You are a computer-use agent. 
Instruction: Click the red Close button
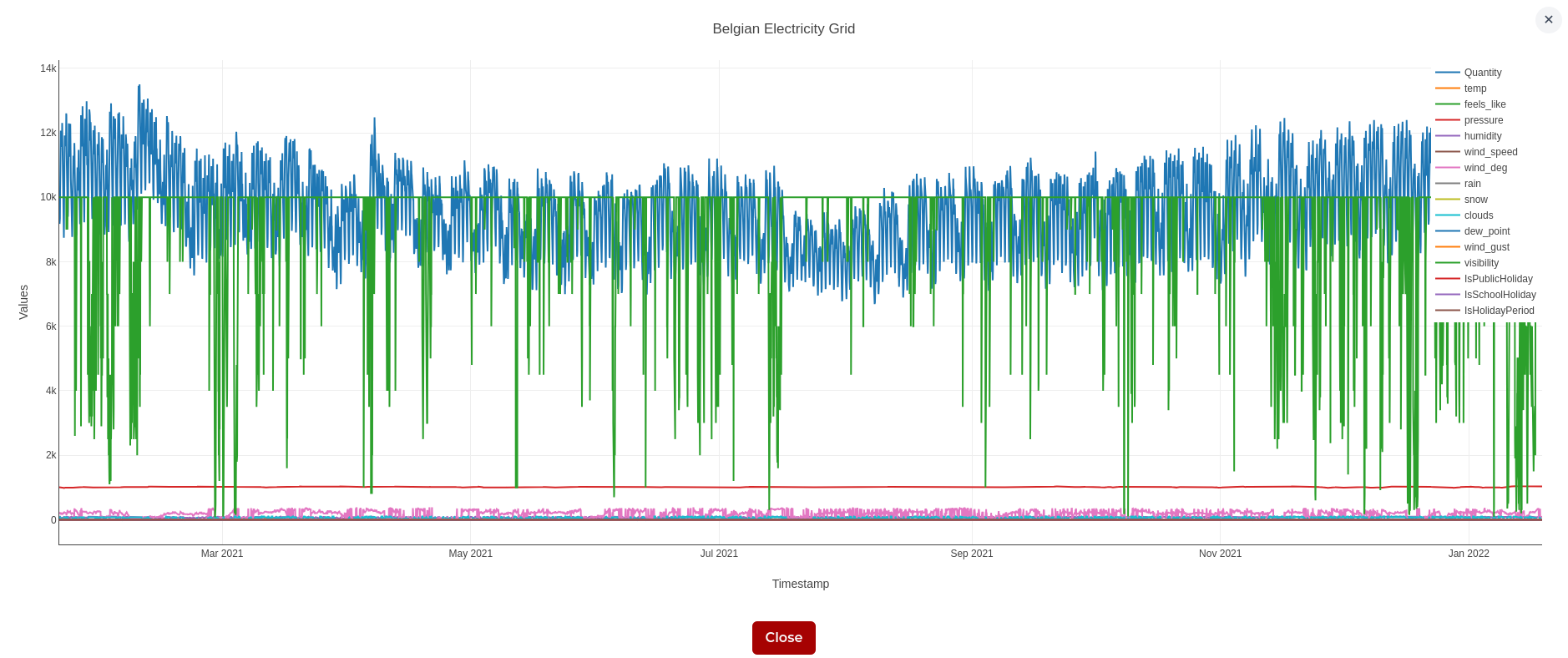pos(783,638)
